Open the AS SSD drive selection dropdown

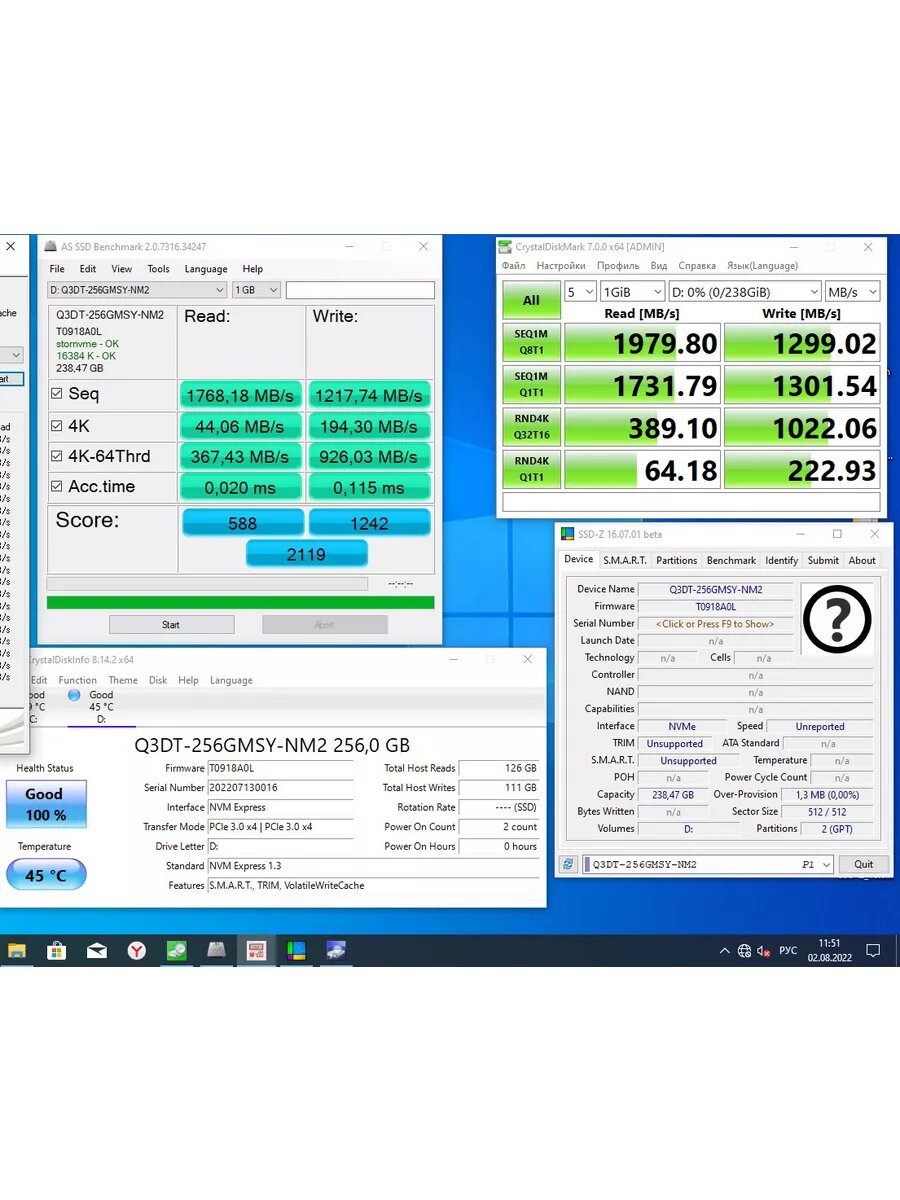tap(137, 290)
